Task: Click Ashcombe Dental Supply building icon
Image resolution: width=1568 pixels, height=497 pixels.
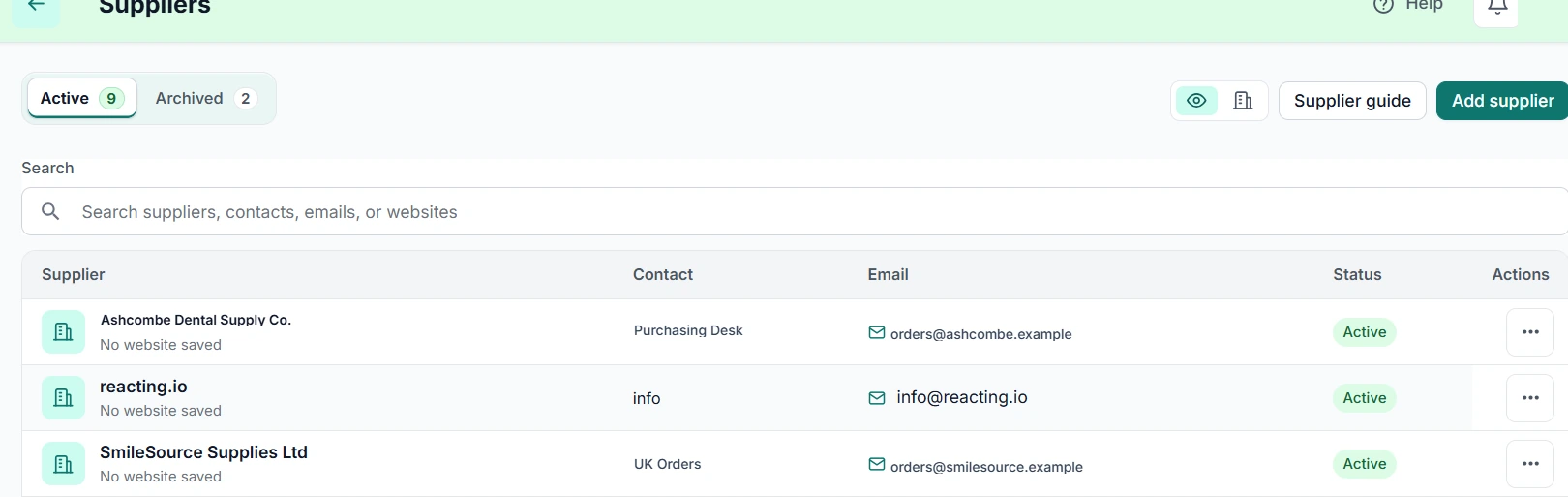Action: click(63, 331)
